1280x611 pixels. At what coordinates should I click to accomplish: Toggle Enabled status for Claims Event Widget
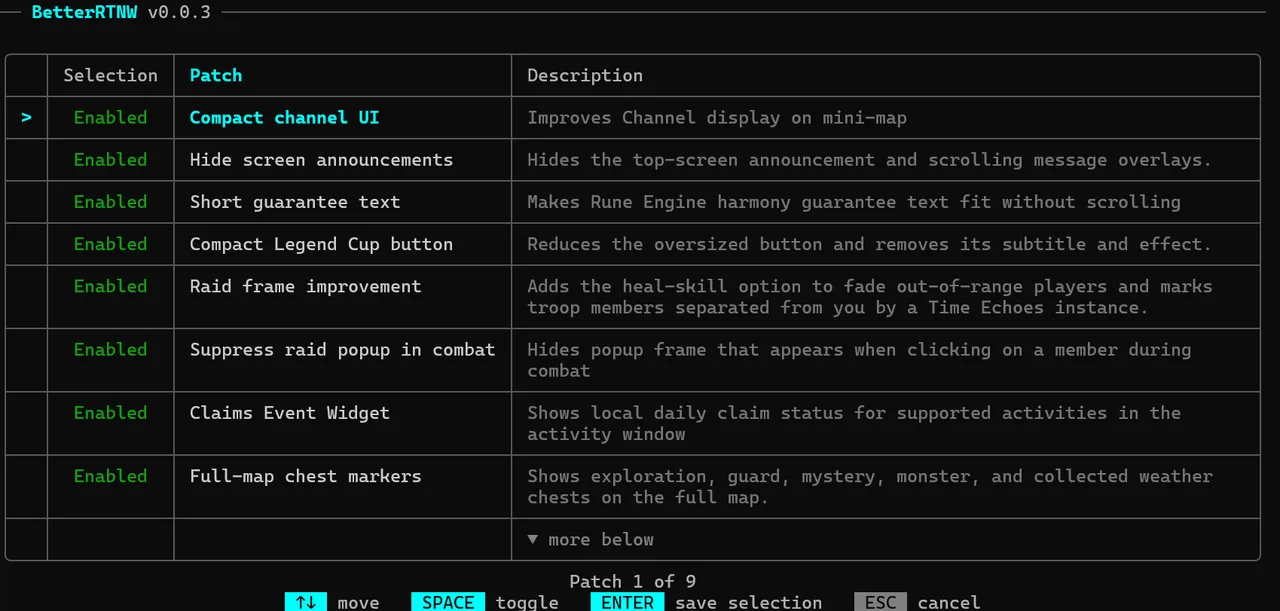click(x=110, y=412)
